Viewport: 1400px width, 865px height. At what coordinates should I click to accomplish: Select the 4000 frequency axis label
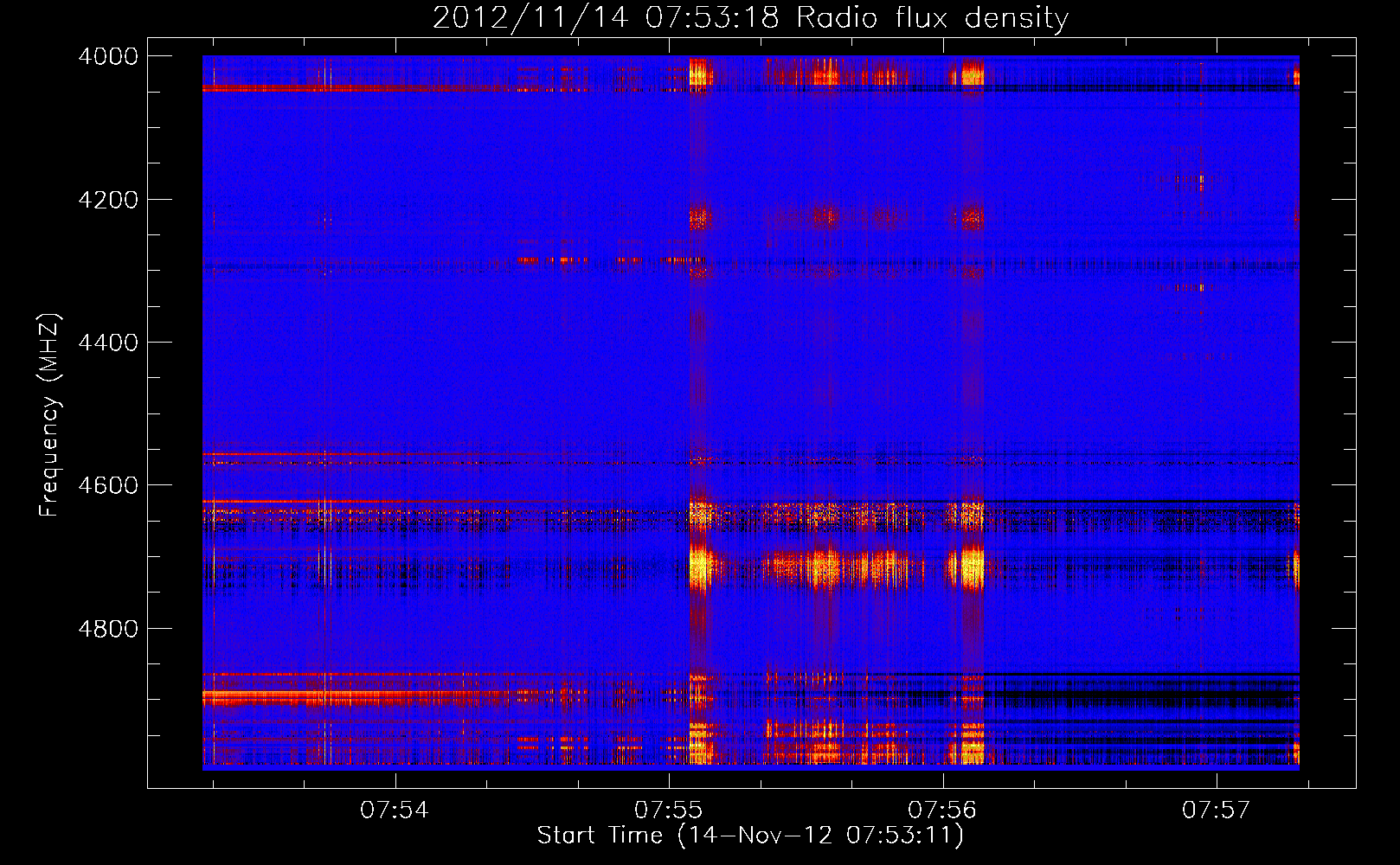click(x=108, y=56)
